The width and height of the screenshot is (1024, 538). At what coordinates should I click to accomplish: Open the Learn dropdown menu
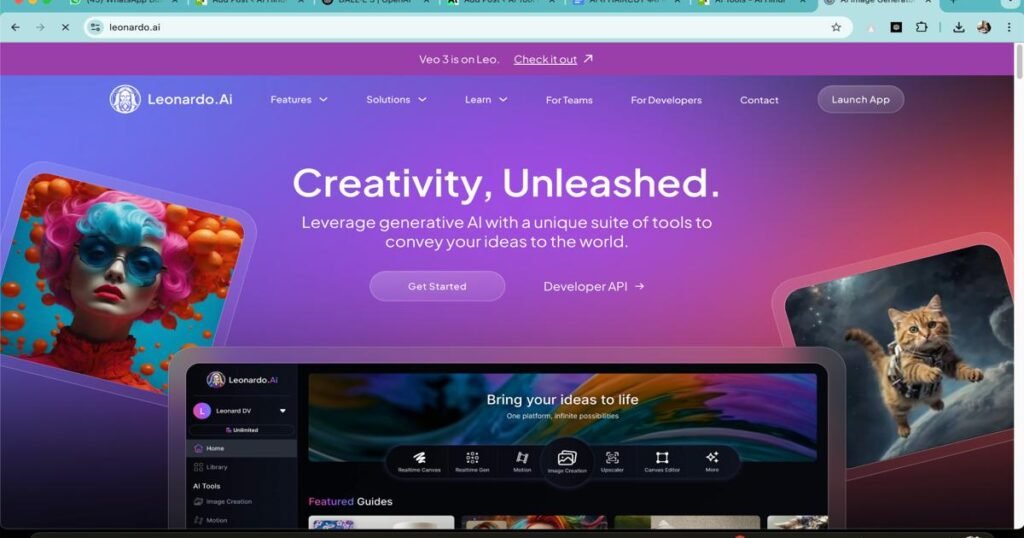(x=486, y=100)
